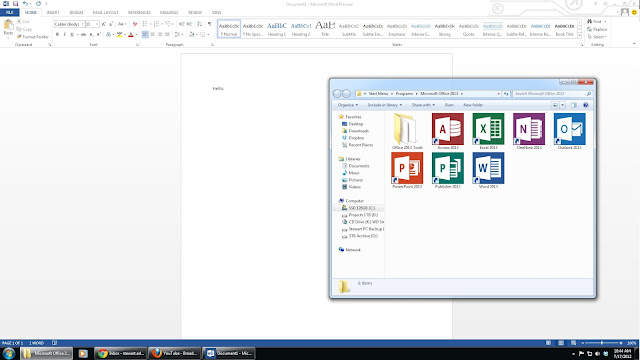This screenshot has height=360, width=640.
Task: Toggle Strikethrough formatting
Action: click(x=83, y=35)
